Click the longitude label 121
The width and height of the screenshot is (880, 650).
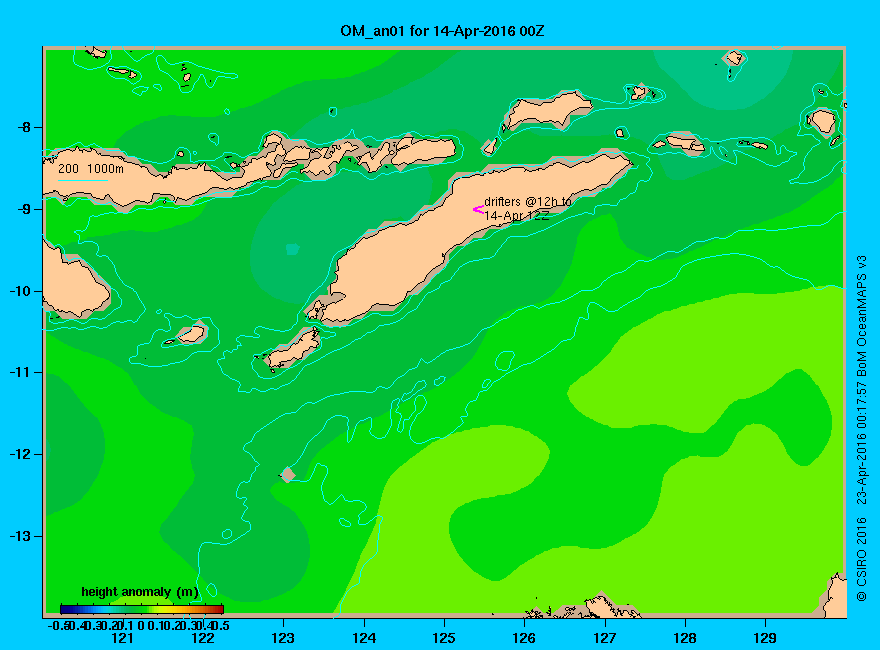pyautogui.click(x=122, y=638)
